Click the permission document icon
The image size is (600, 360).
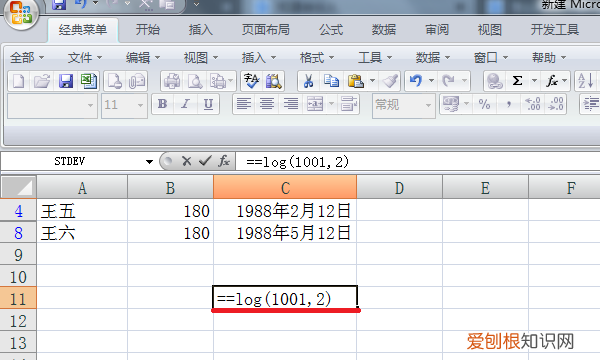[114, 81]
